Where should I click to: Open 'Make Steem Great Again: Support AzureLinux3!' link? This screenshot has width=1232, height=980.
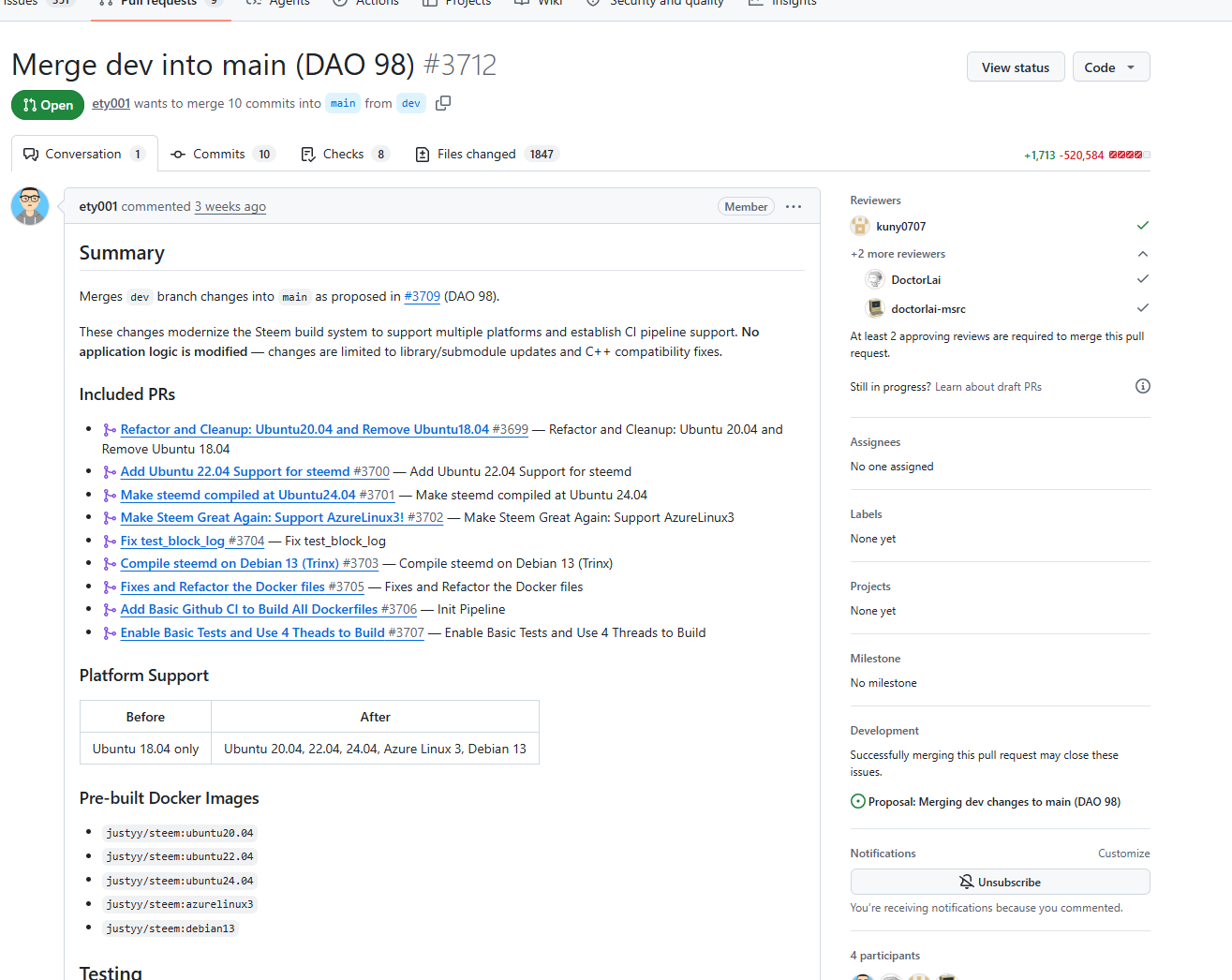(282, 517)
